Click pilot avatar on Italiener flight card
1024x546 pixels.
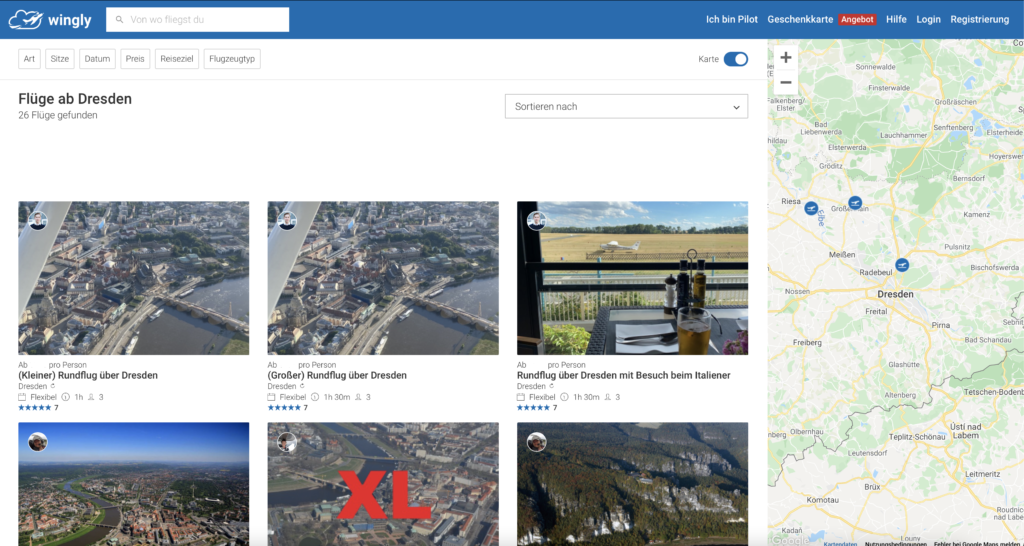click(x=536, y=220)
